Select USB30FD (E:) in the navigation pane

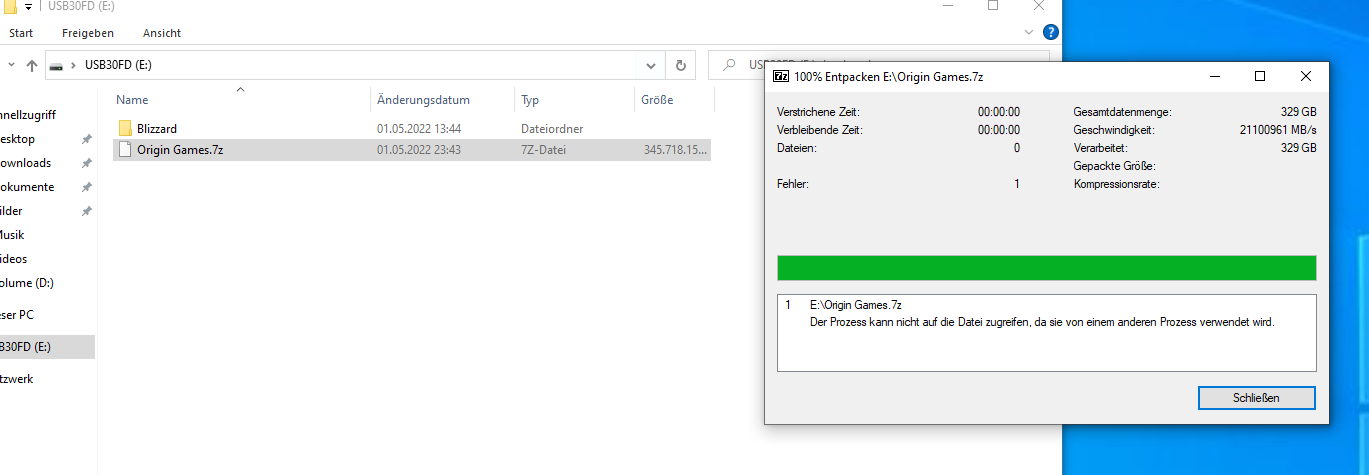click(x=26, y=347)
